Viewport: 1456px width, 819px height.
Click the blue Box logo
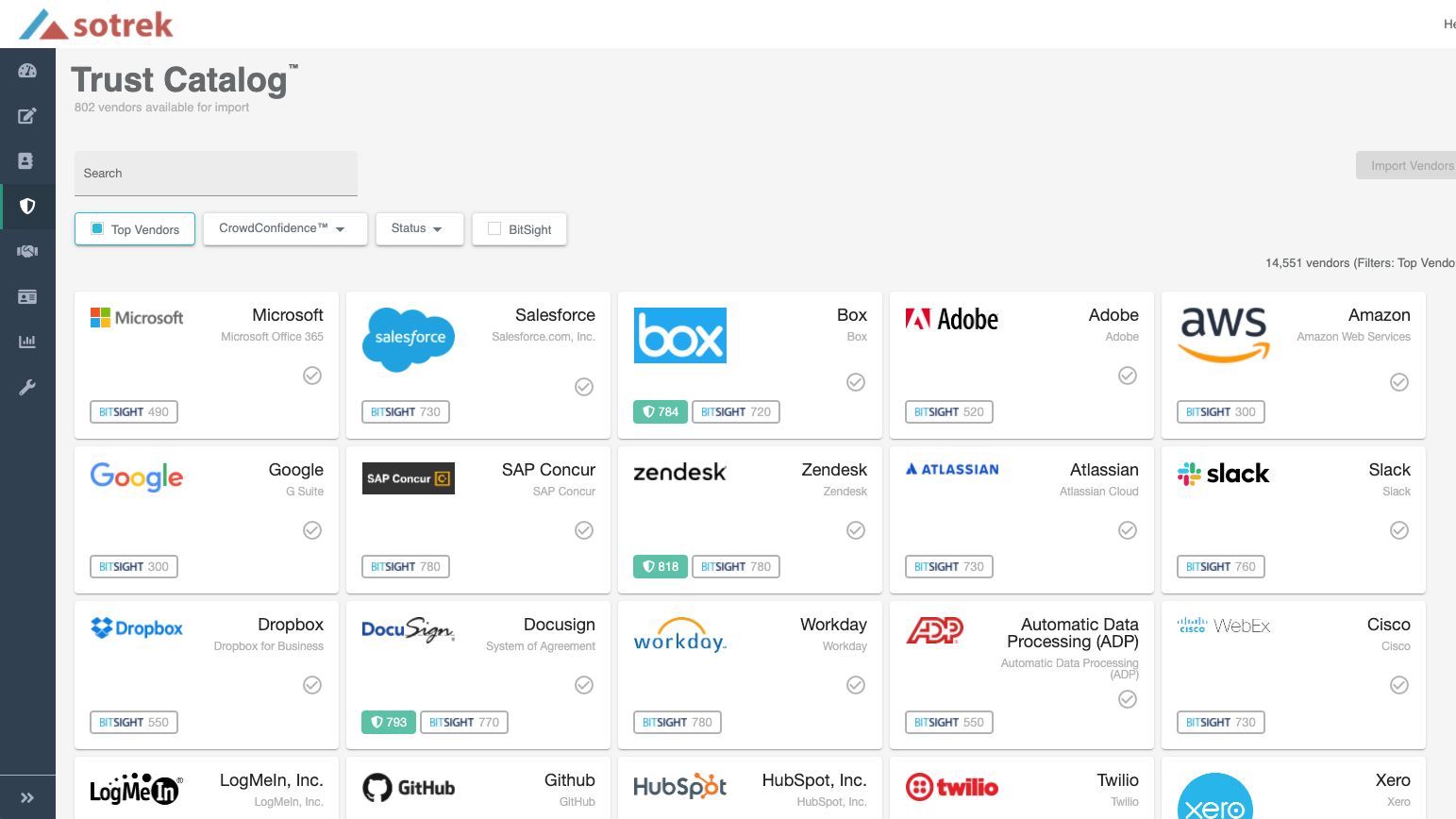(x=680, y=335)
